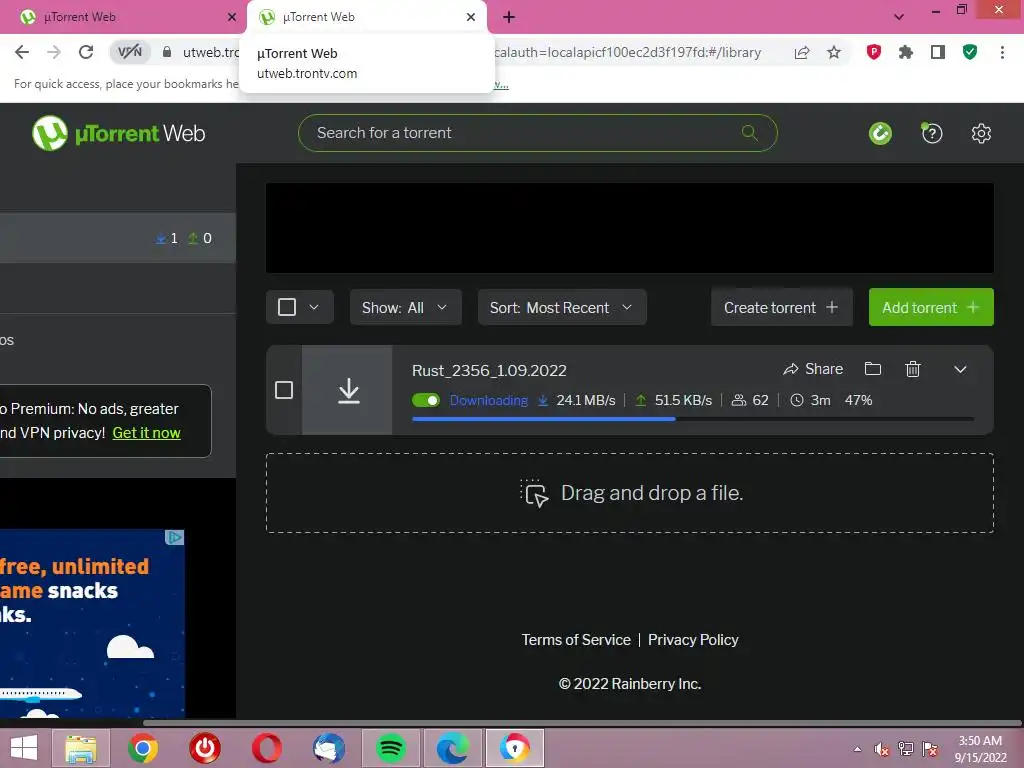
Task: Open the green shield extension icon
Action: pyautogui.click(x=970, y=52)
